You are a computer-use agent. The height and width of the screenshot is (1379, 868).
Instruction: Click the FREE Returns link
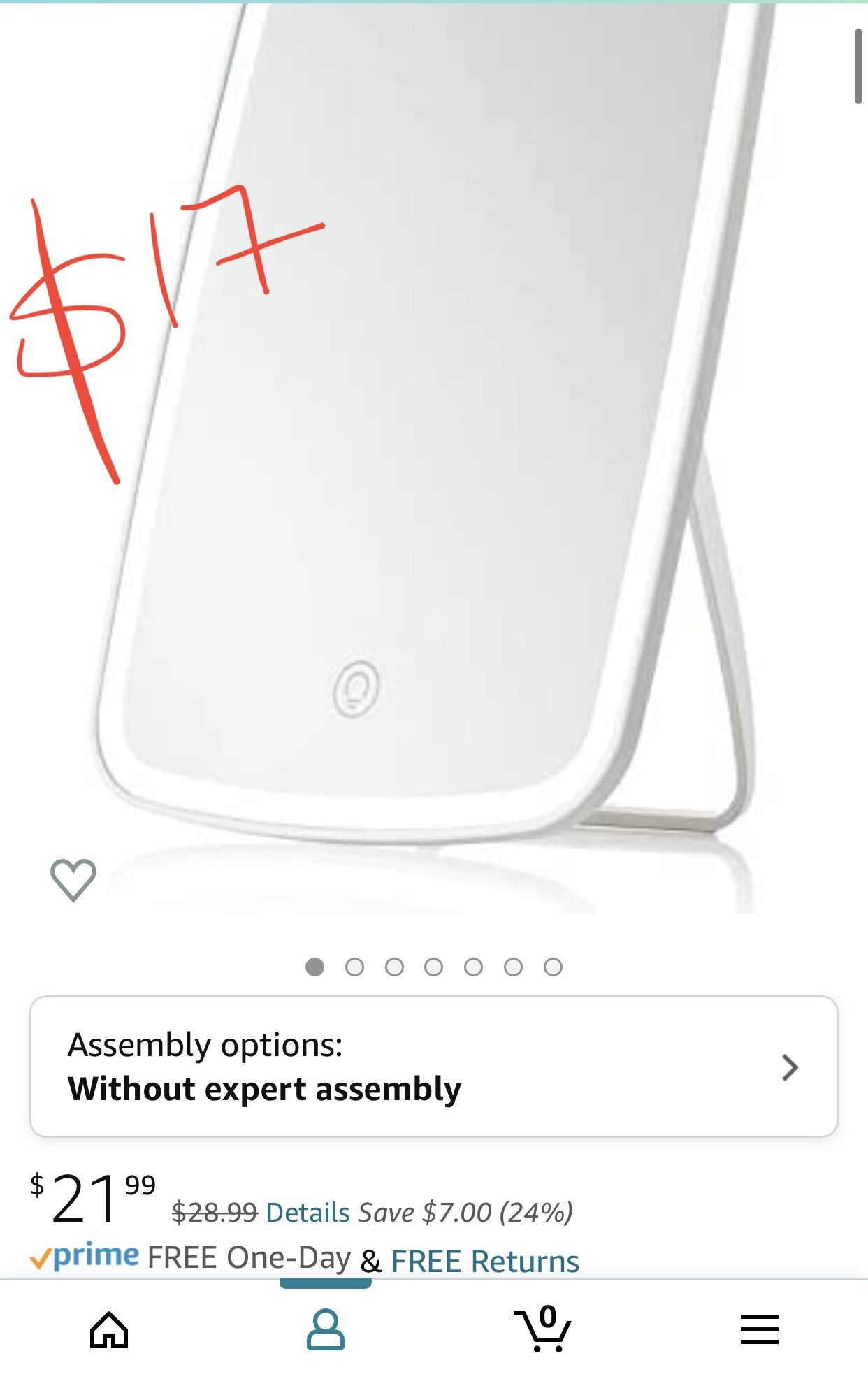tap(485, 1262)
